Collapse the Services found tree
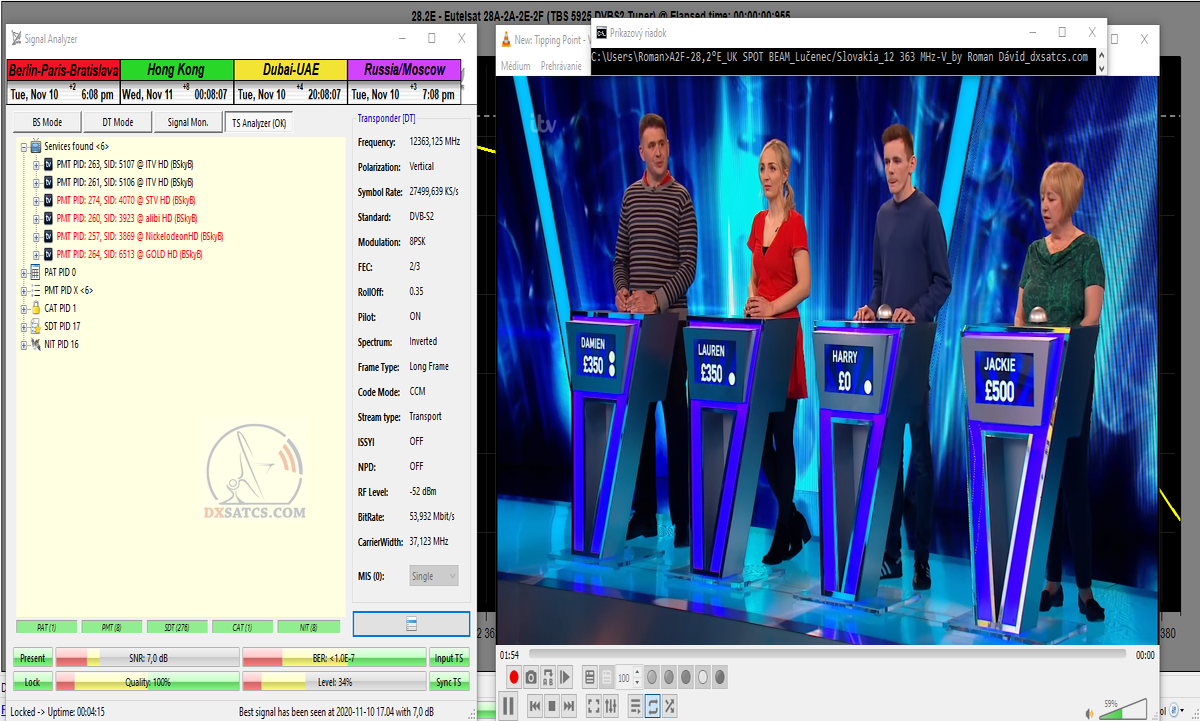Image resolution: width=1200 pixels, height=721 pixels. 24,146
